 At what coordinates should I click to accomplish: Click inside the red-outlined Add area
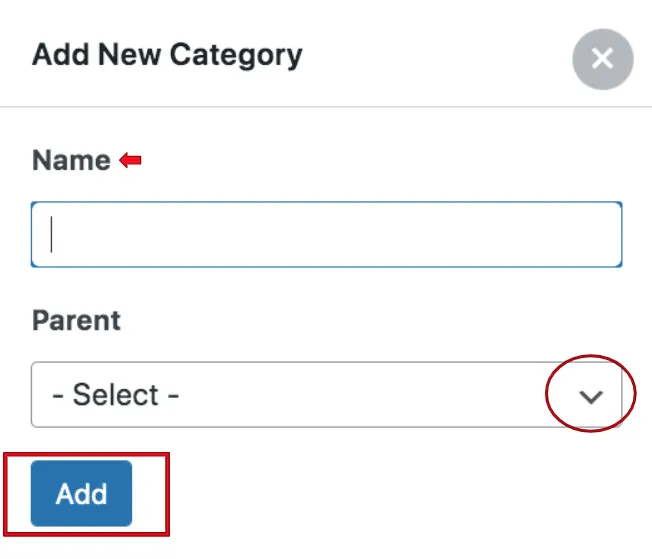(86, 494)
